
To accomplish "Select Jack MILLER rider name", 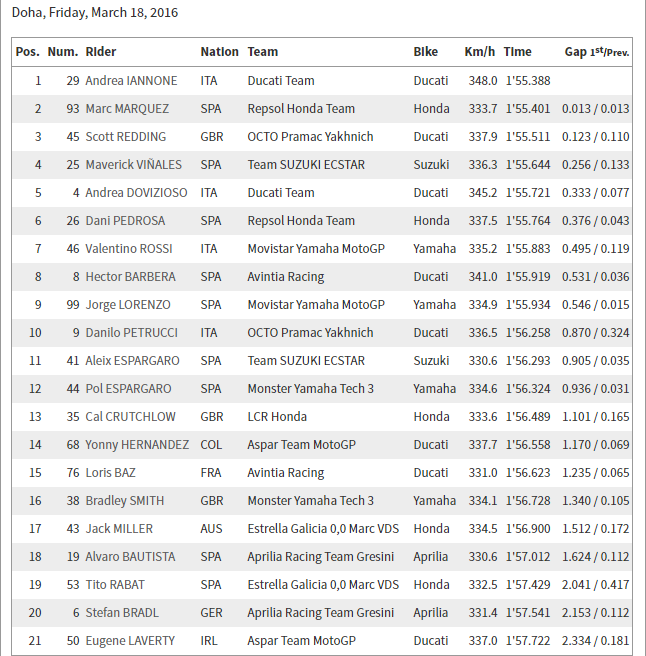I will [119, 529].
